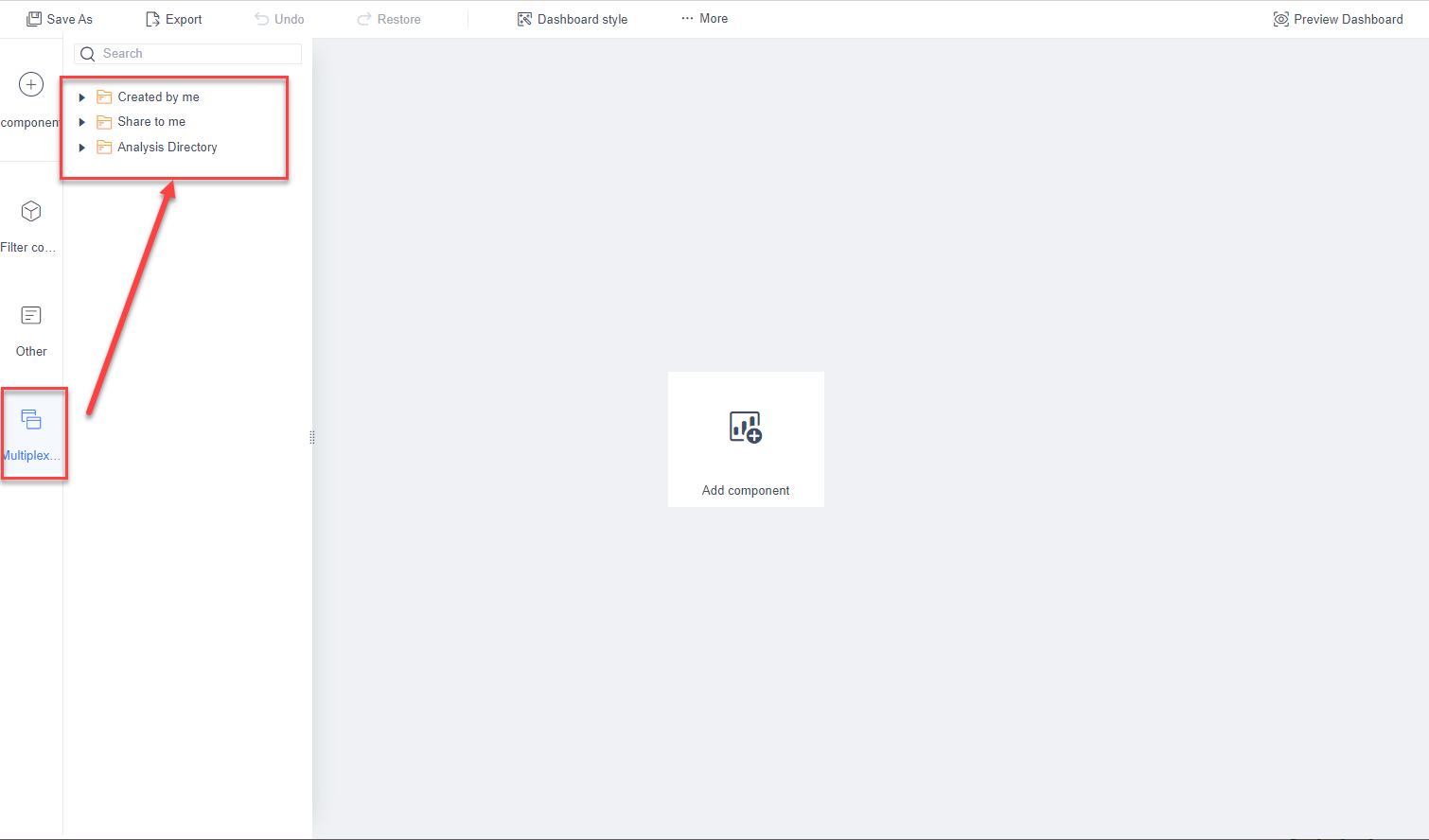Click the Undo text label
Viewport: 1429px width, 840px height.
tap(290, 19)
